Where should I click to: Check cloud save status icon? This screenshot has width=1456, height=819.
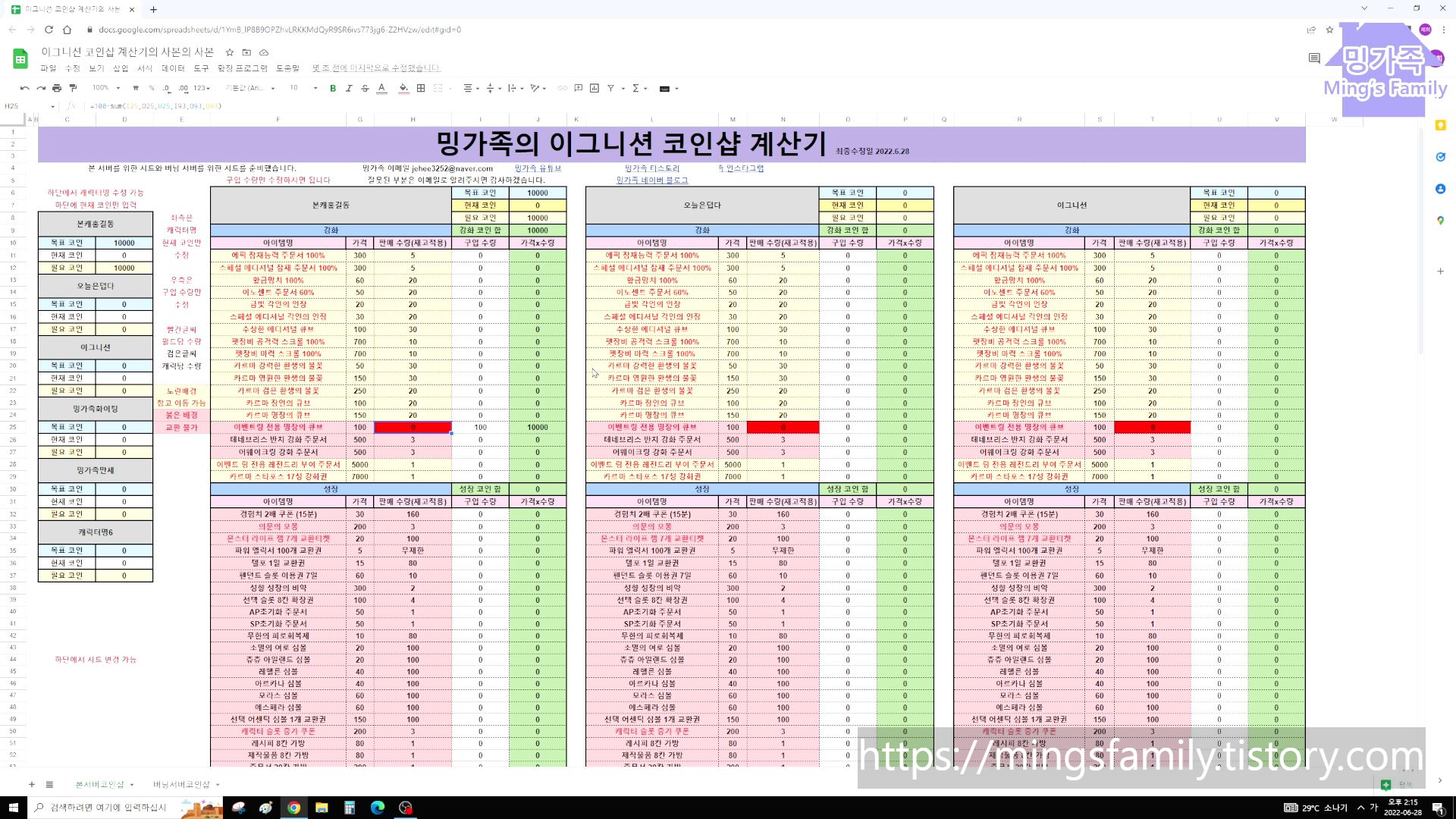click(264, 52)
